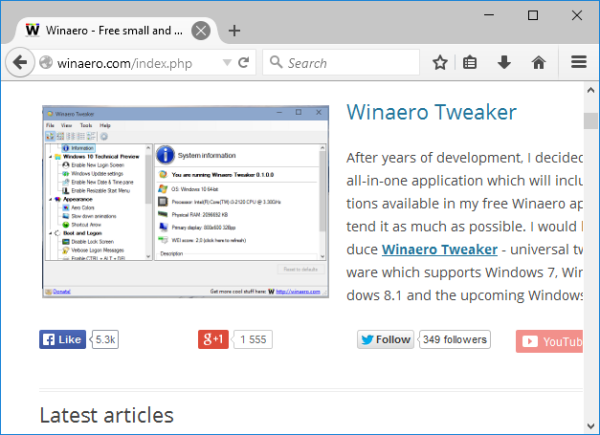Open the URL history dropdown arrow
Image resolution: width=600 pixels, height=435 pixels.
[x=227, y=62]
